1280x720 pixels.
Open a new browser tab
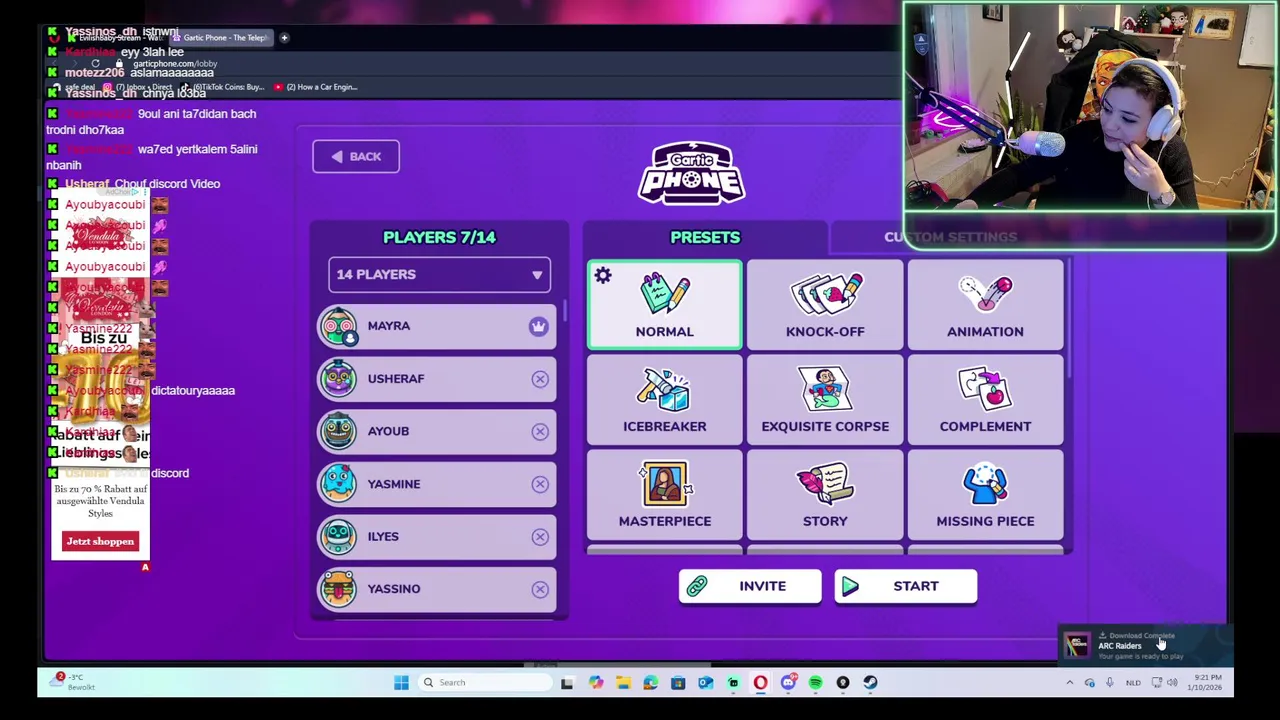[x=284, y=38]
